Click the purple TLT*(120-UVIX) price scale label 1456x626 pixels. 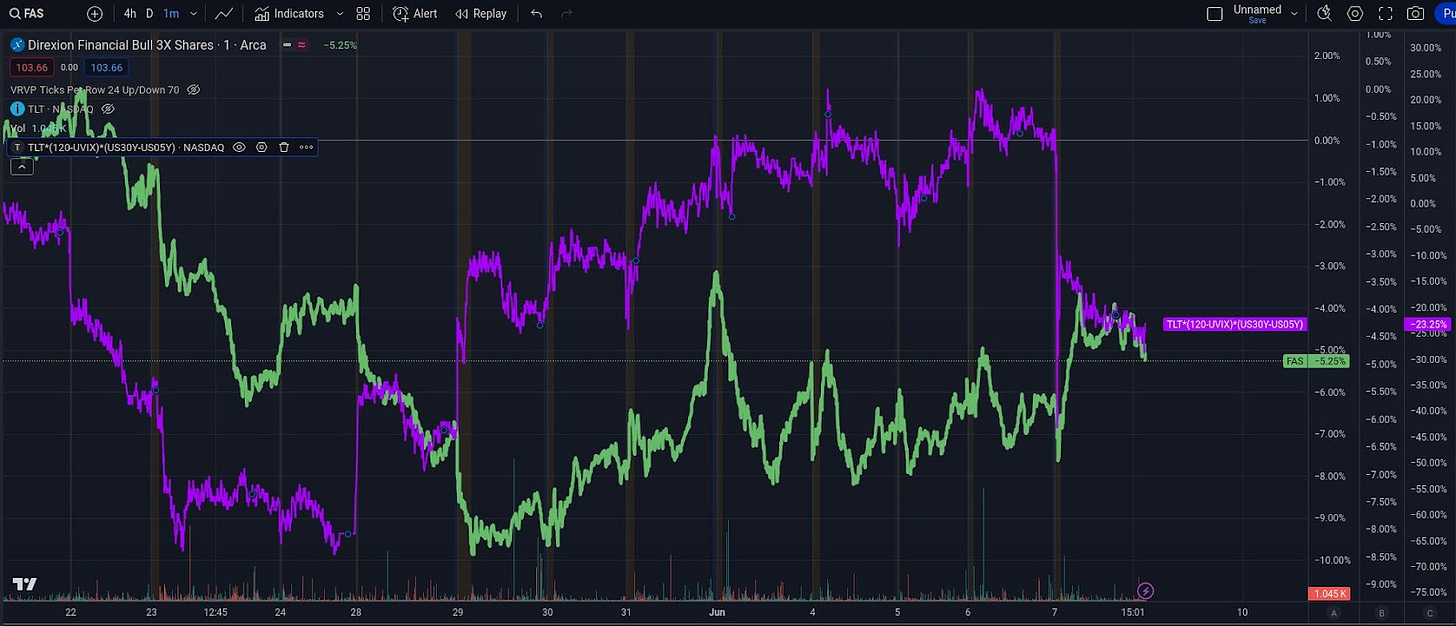(1235, 324)
